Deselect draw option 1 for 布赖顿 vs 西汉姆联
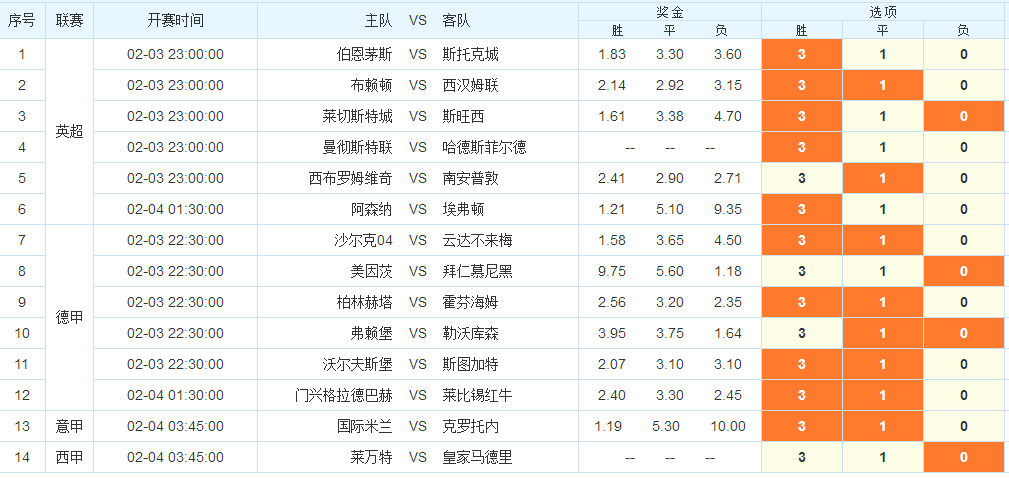The image size is (1009, 478). click(883, 85)
